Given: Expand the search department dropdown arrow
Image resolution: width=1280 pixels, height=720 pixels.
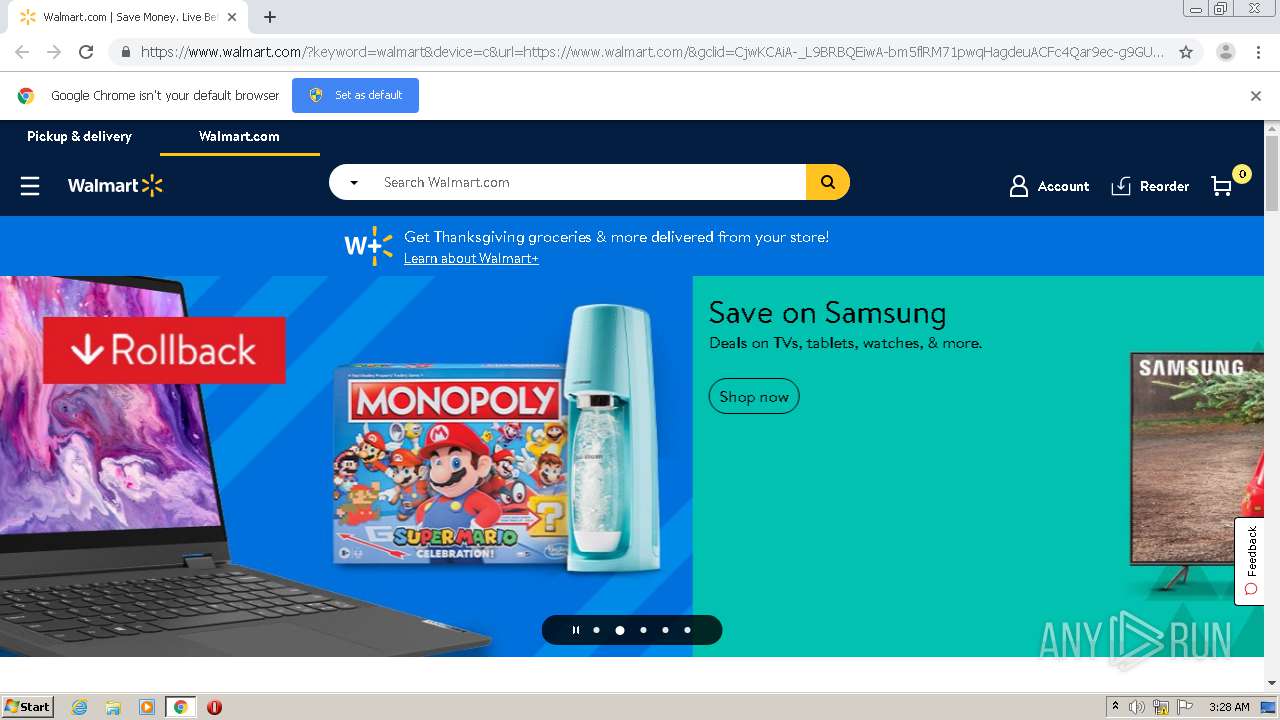Looking at the screenshot, I should [353, 183].
